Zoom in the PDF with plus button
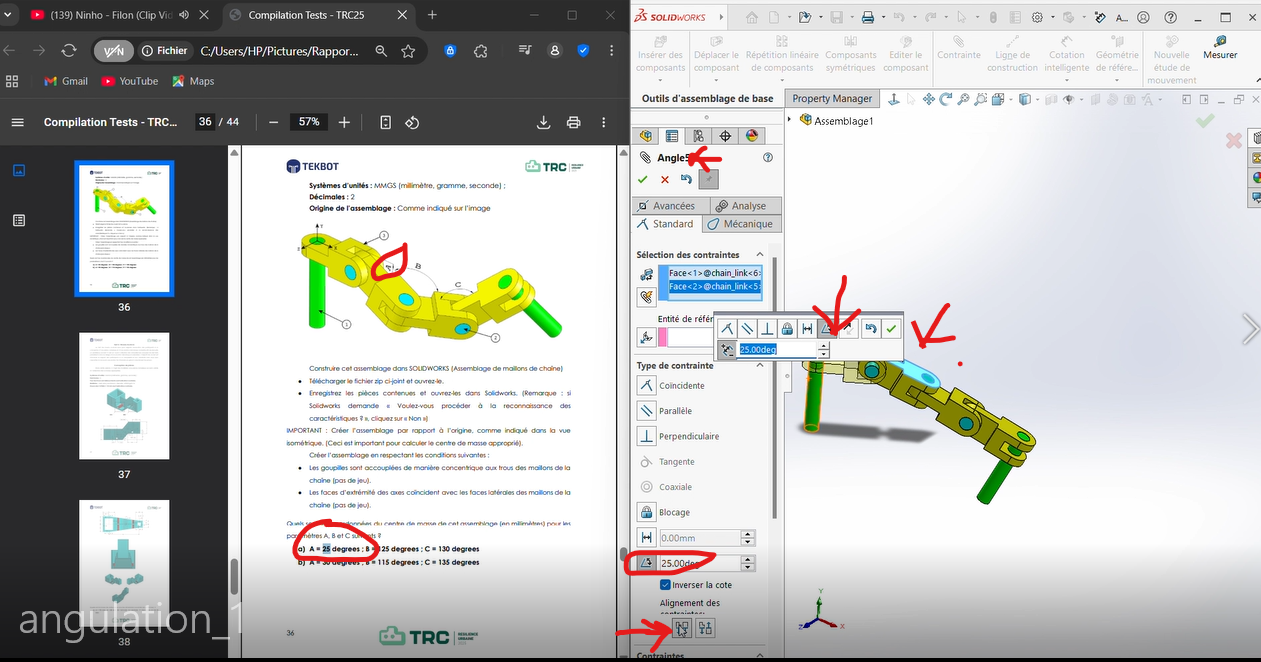Image resolution: width=1261 pixels, height=662 pixels. pos(344,122)
